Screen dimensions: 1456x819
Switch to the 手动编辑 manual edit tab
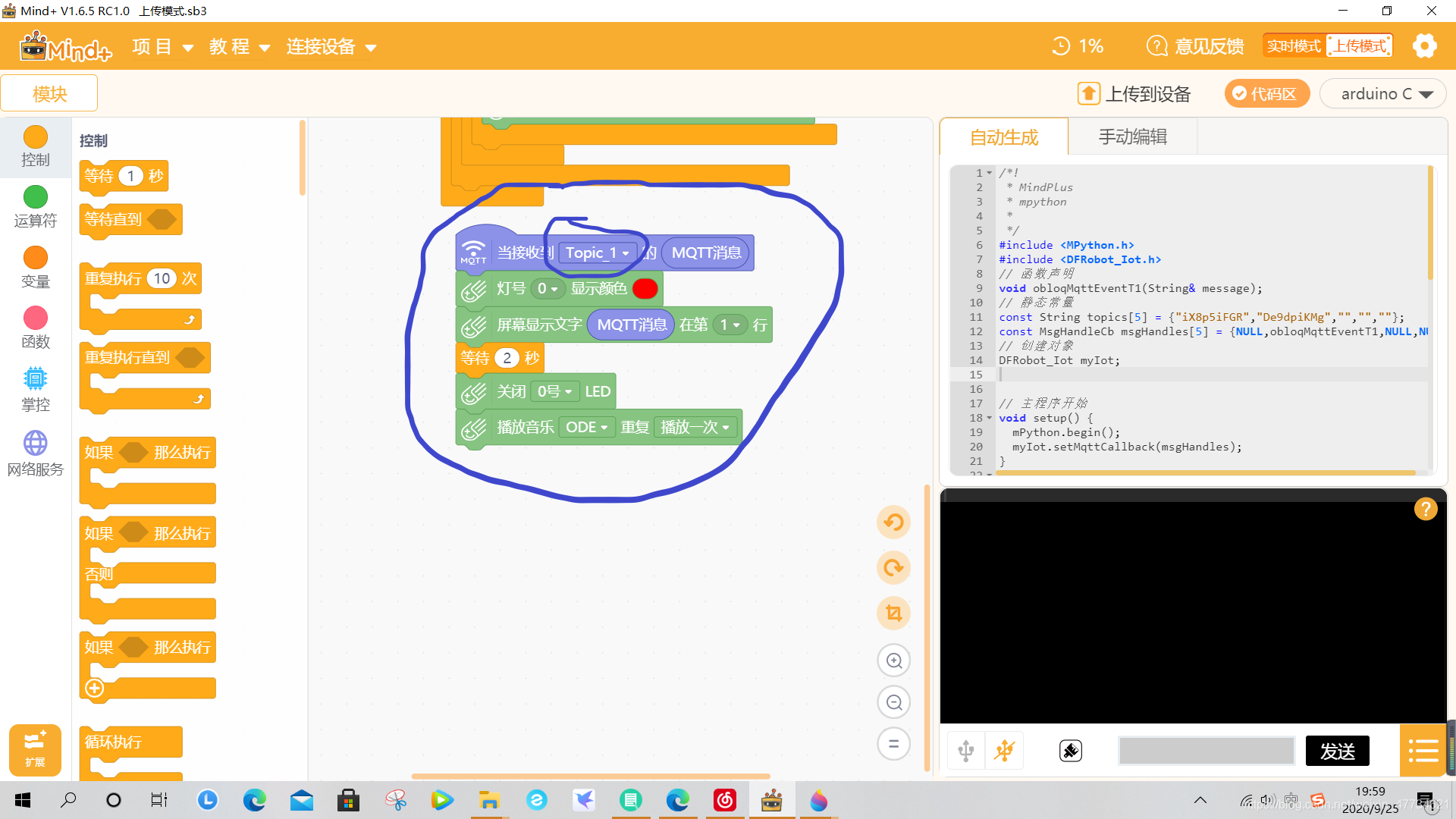(1133, 137)
